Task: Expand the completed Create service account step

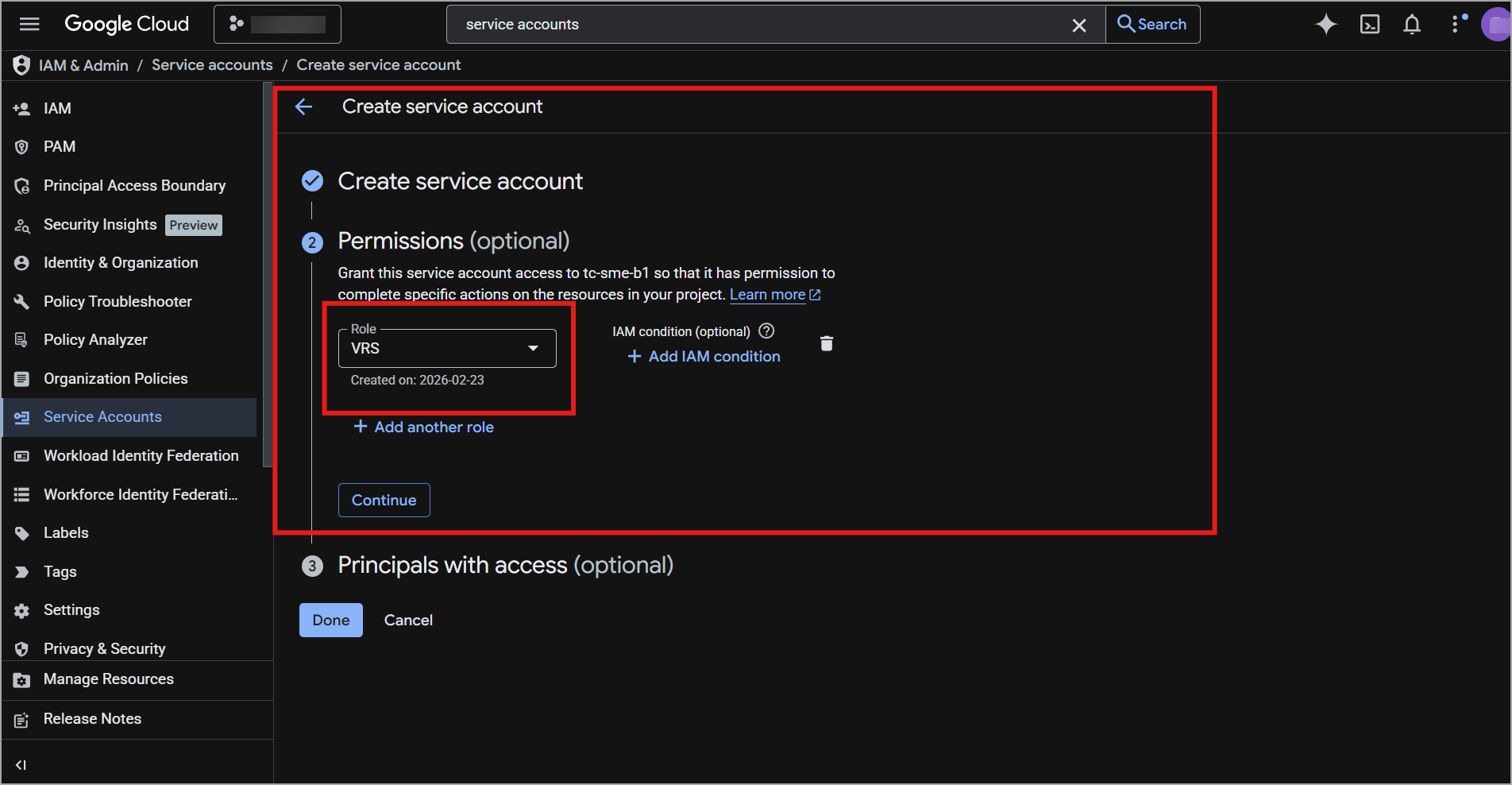Action: coord(460,181)
